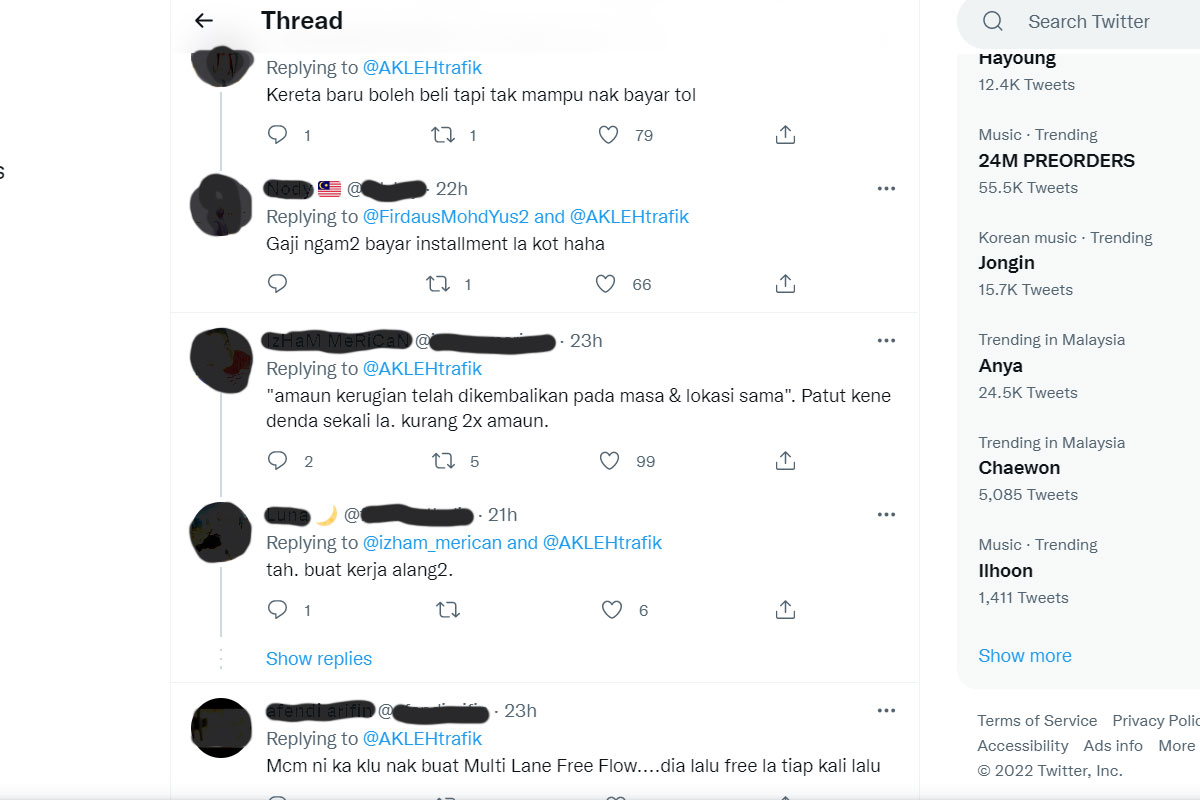Open more options on the 22h tweet
The image size is (1200, 800).
[x=886, y=188]
